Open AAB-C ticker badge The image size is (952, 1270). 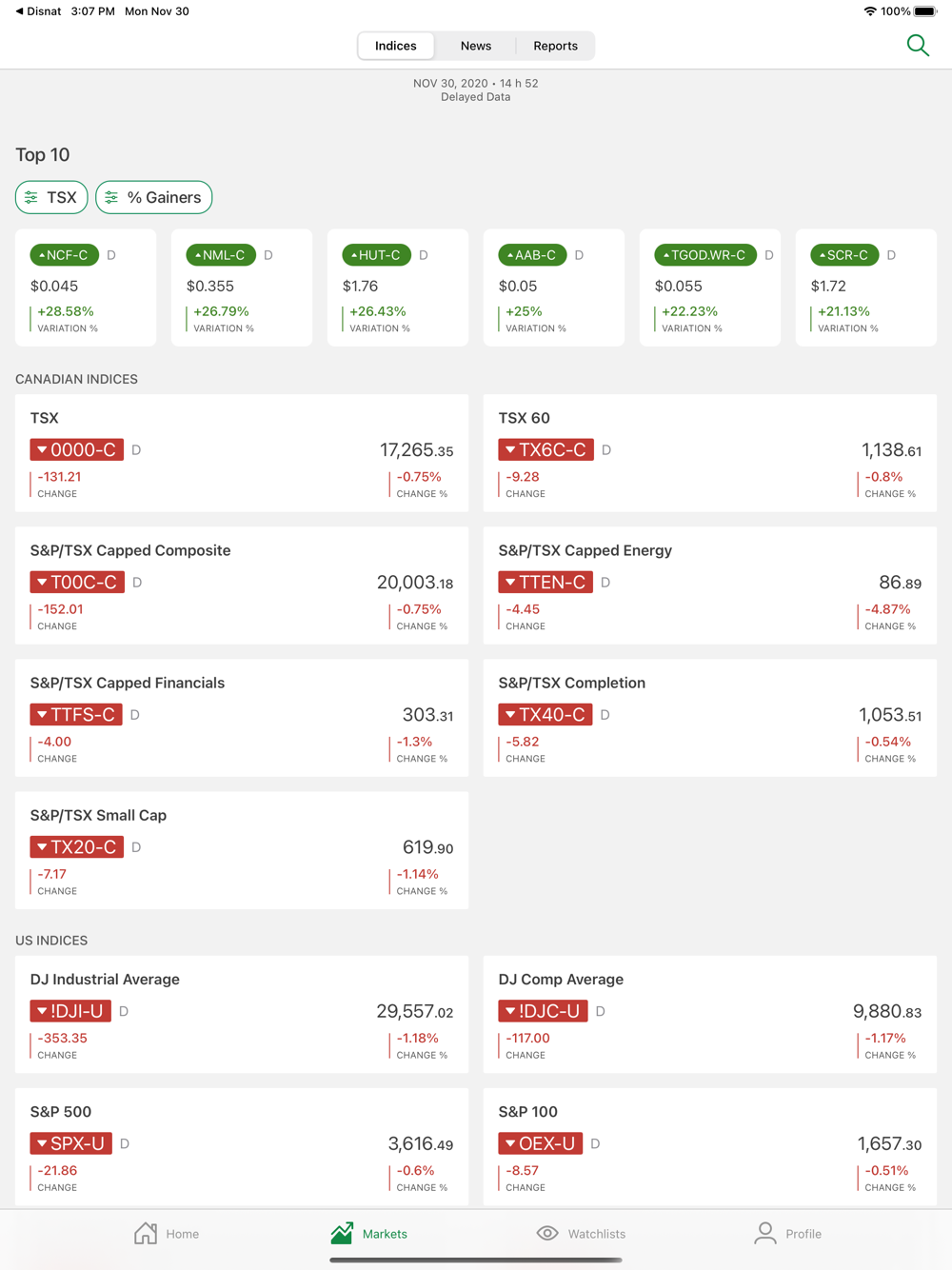point(533,255)
